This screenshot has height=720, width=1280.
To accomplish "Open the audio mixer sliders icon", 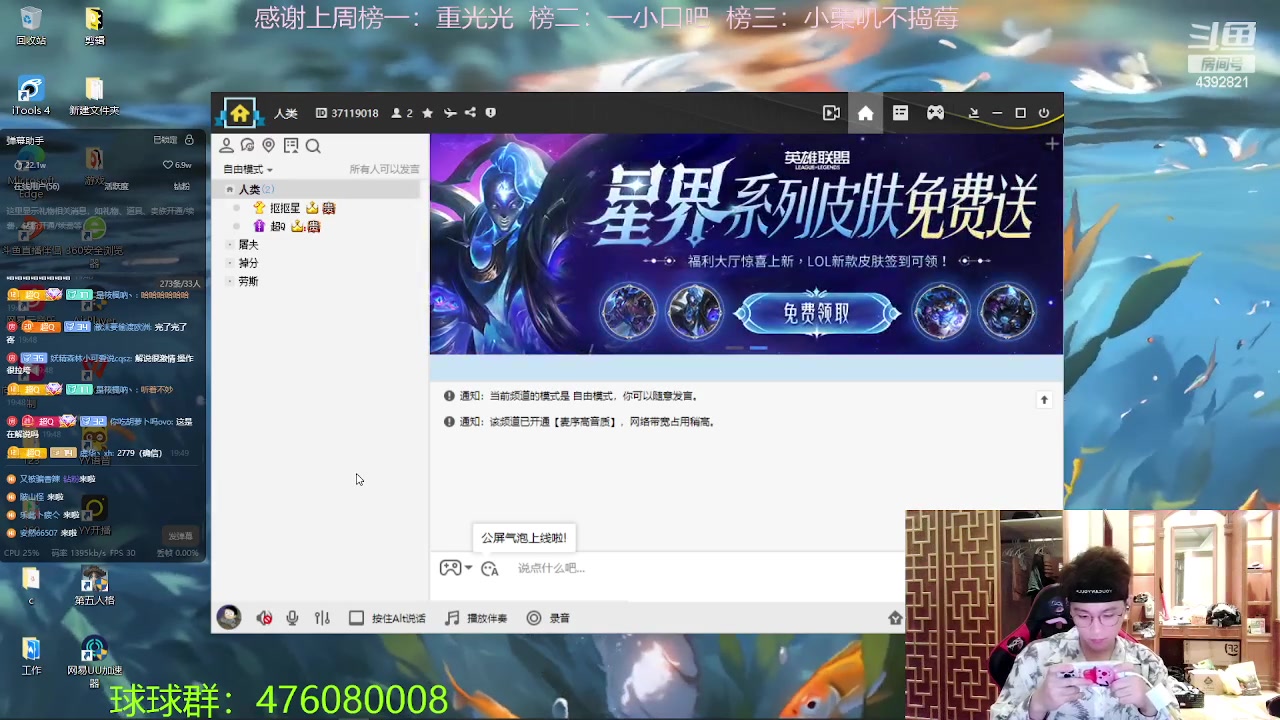I will (322, 618).
